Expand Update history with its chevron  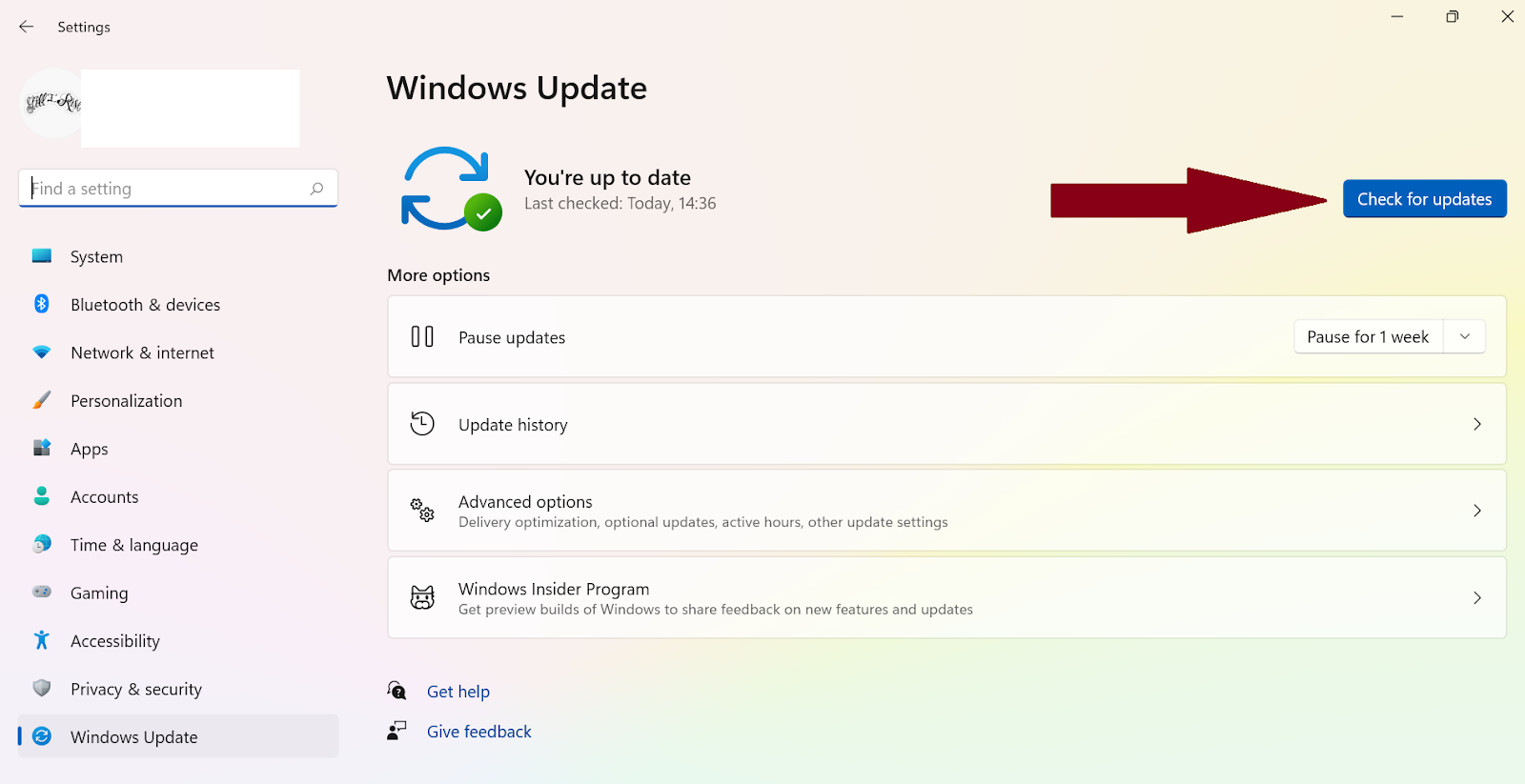[1476, 424]
